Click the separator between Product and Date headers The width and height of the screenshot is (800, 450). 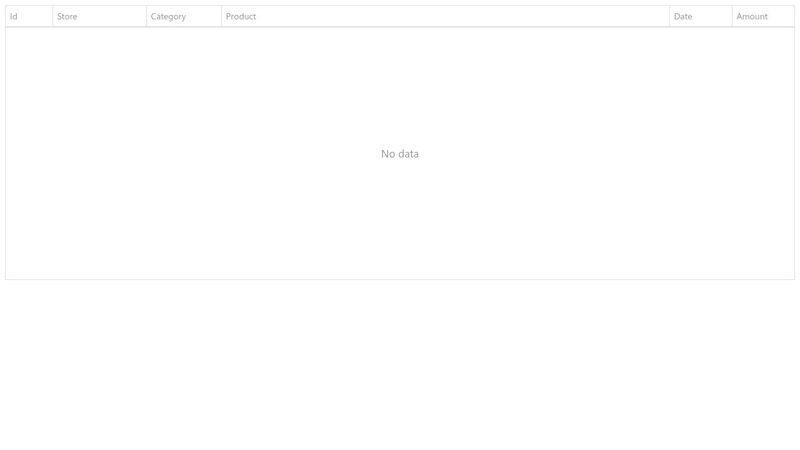669,16
